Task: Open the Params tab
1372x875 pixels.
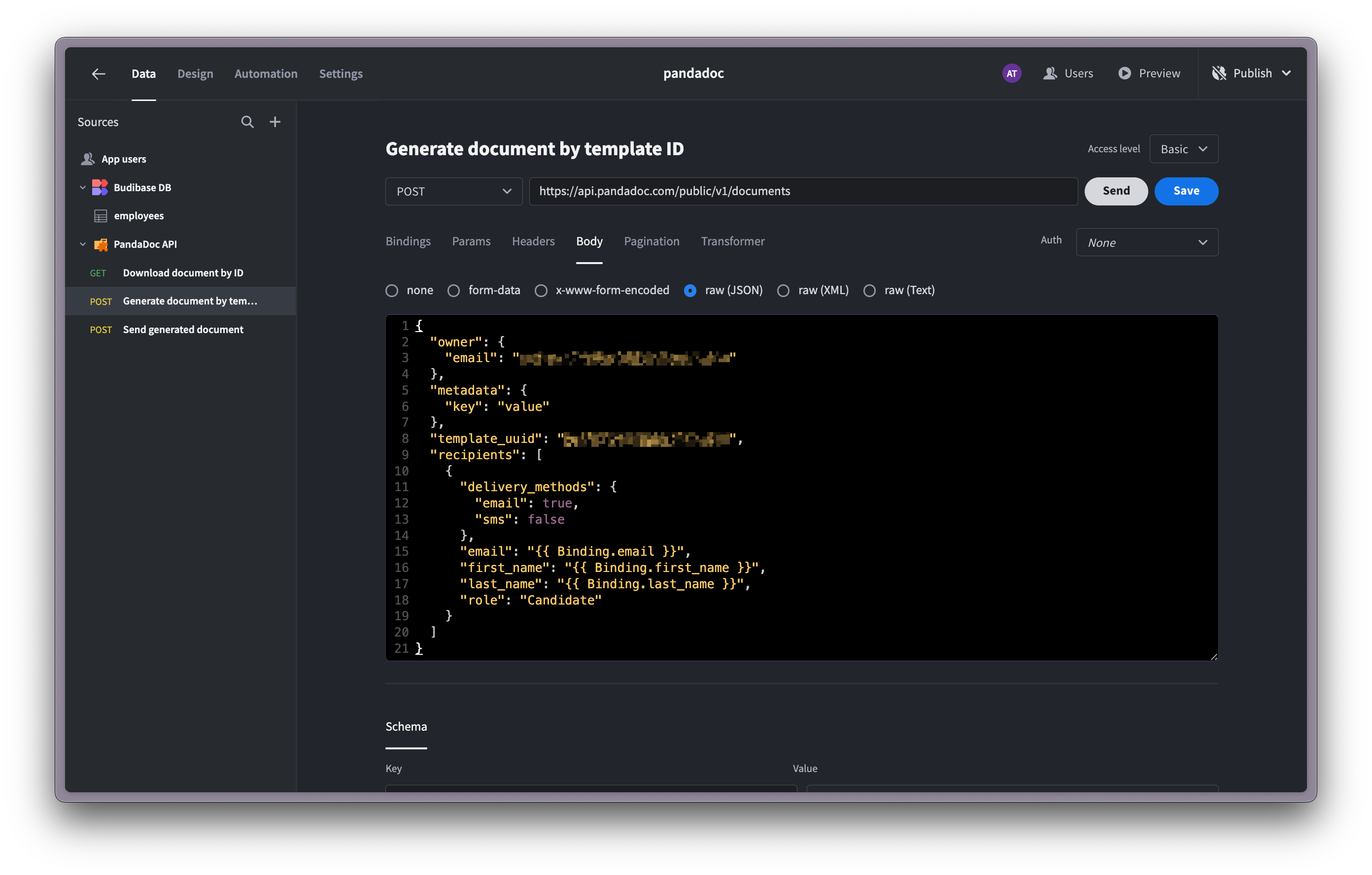Action: pos(471,241)
